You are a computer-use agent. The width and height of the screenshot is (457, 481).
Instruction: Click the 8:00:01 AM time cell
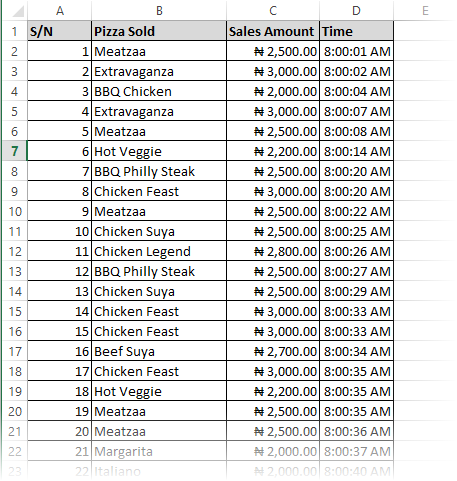coord(356,51)
